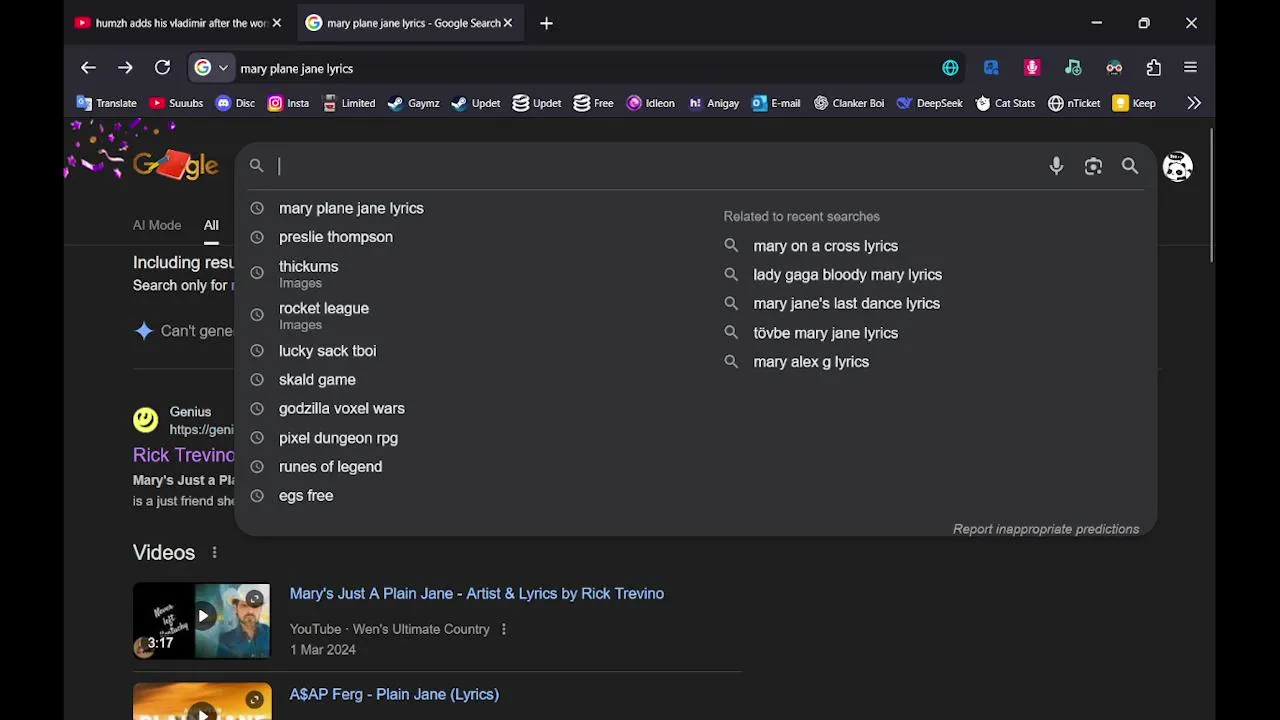Open the Cat Stats bookmark
The height and width of the screenshot is (720, 1280).
point(1005,103)
